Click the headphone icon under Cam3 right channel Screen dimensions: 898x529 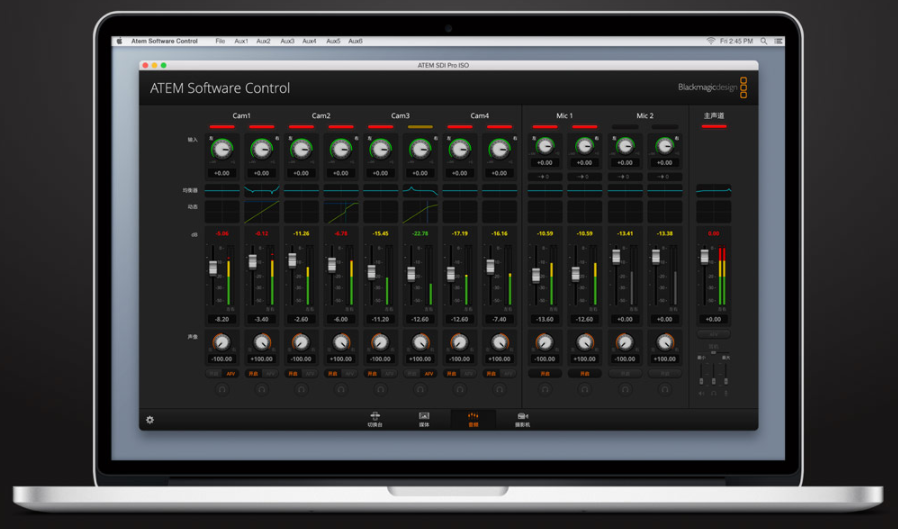(x=420, y=389)
